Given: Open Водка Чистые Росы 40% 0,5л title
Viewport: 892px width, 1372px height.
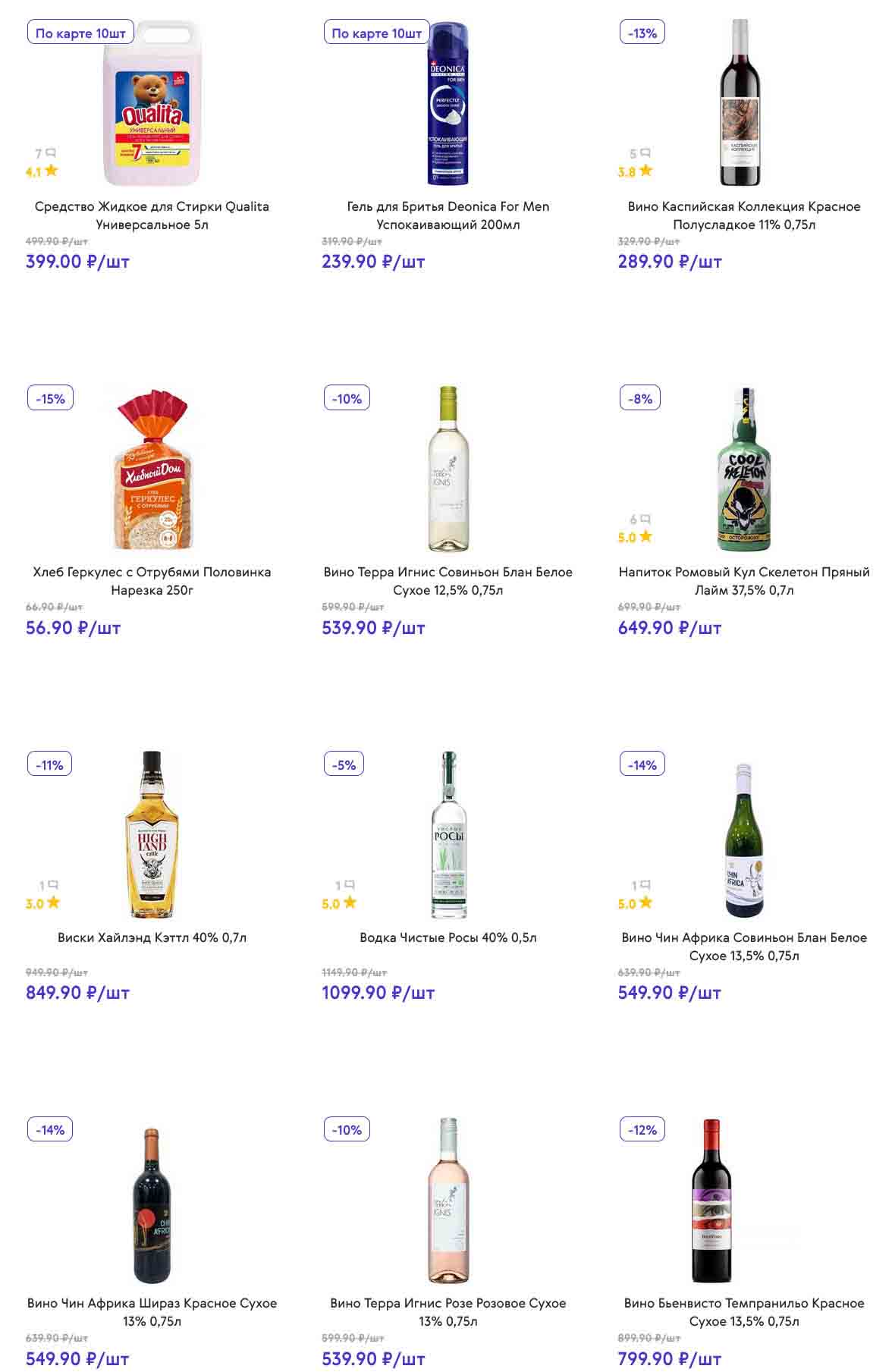Looking at the screenshot, I should [448, 937].
